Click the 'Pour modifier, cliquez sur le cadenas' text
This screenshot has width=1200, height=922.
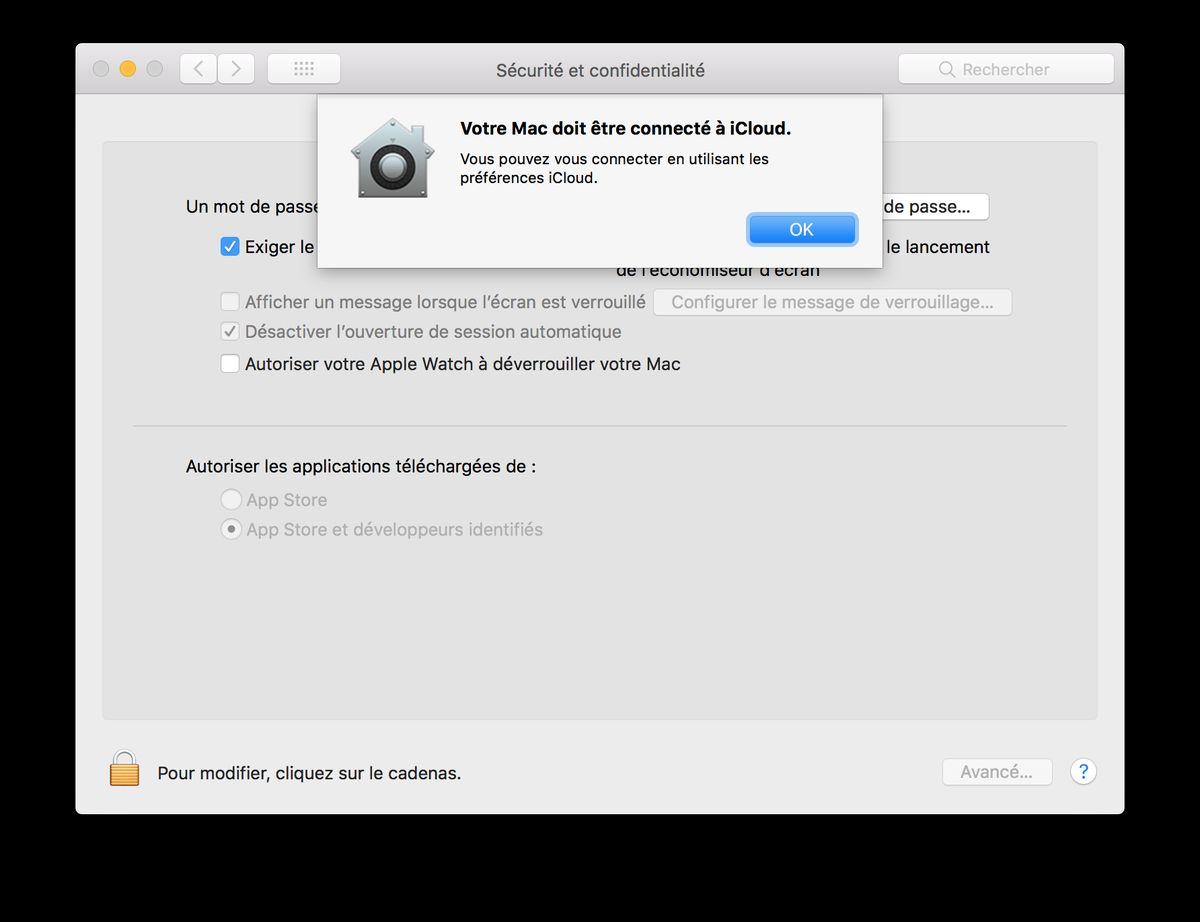309,773
